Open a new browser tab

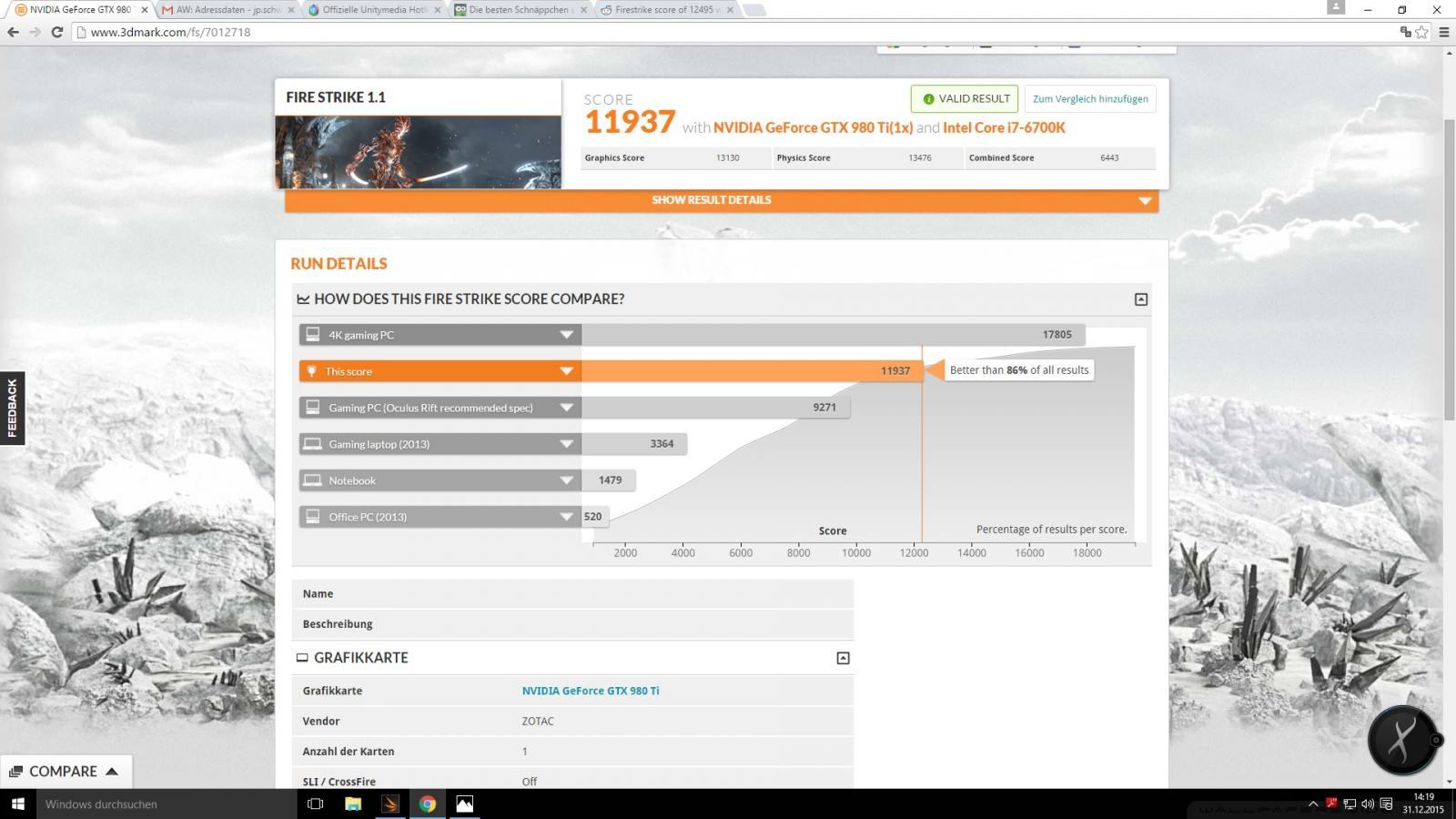coord(754,10)
